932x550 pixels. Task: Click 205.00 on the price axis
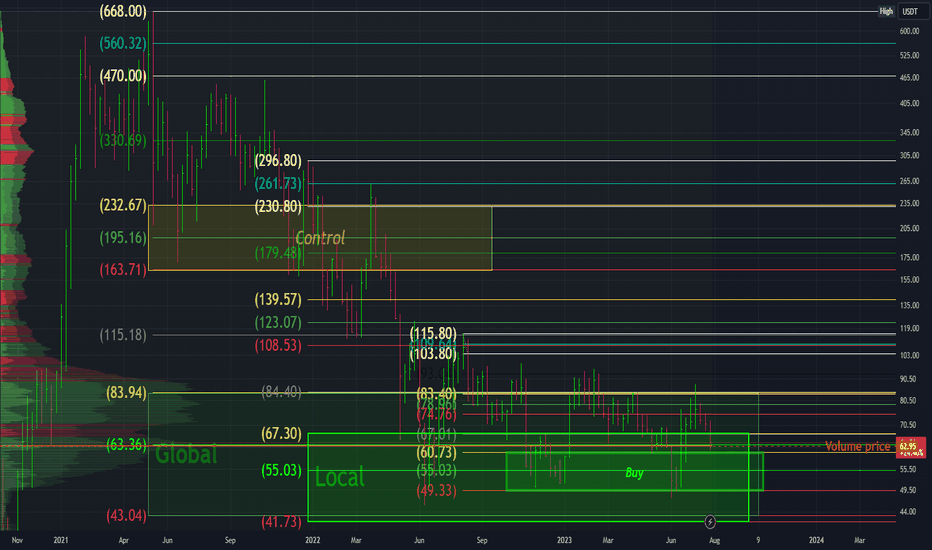(909, 228)
